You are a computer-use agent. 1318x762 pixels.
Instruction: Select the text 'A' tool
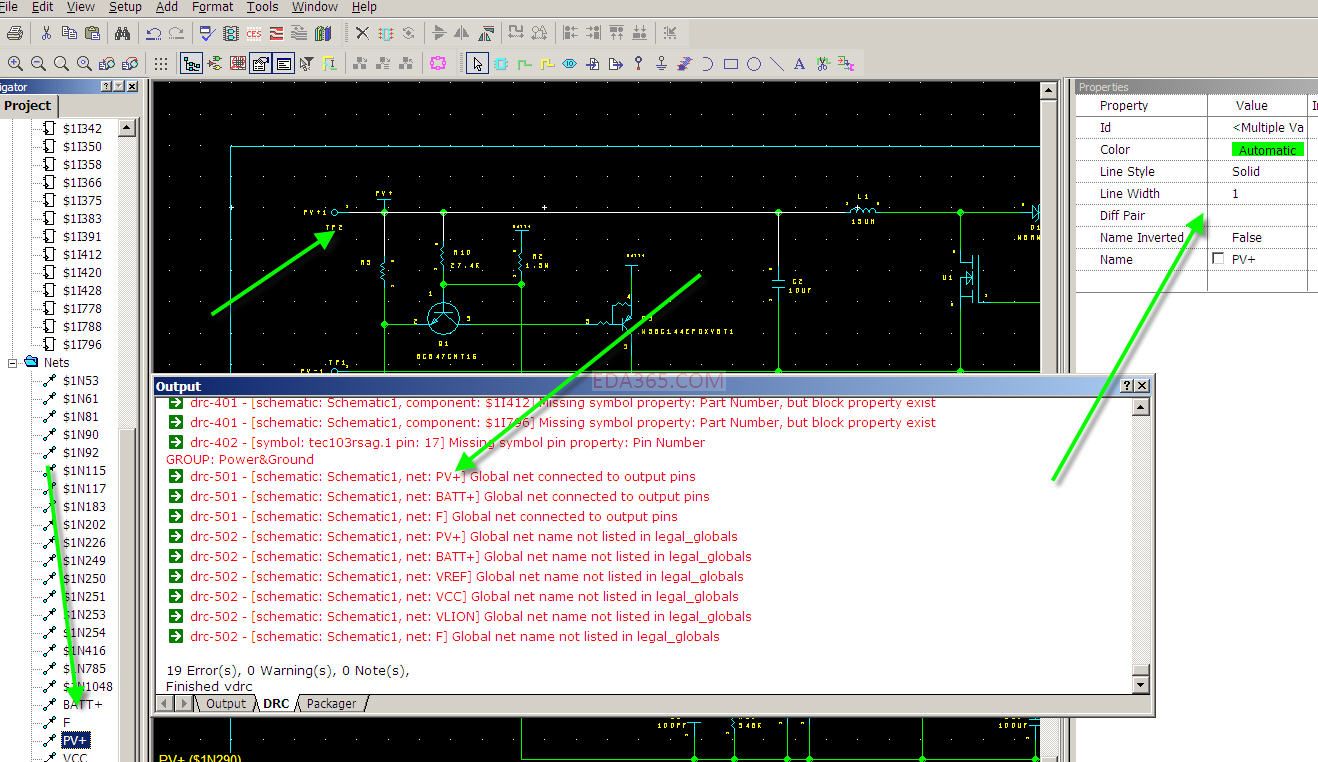(x=799, y=64)
